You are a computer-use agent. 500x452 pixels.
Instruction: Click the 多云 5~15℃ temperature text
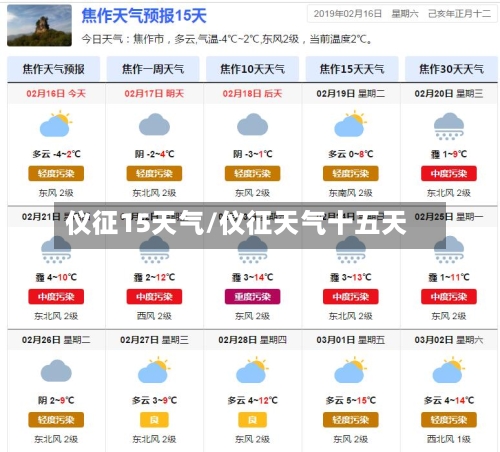pos(350,400)
